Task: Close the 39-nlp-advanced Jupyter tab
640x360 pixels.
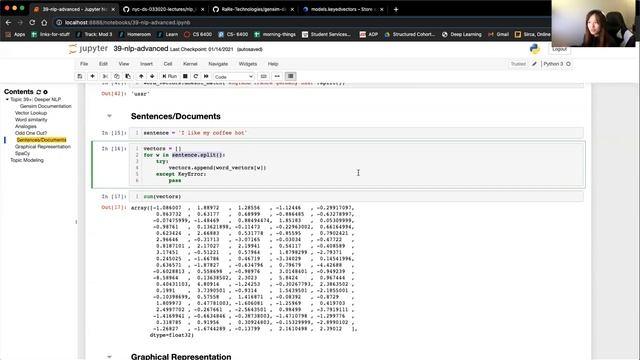Action: coord(113,9)
